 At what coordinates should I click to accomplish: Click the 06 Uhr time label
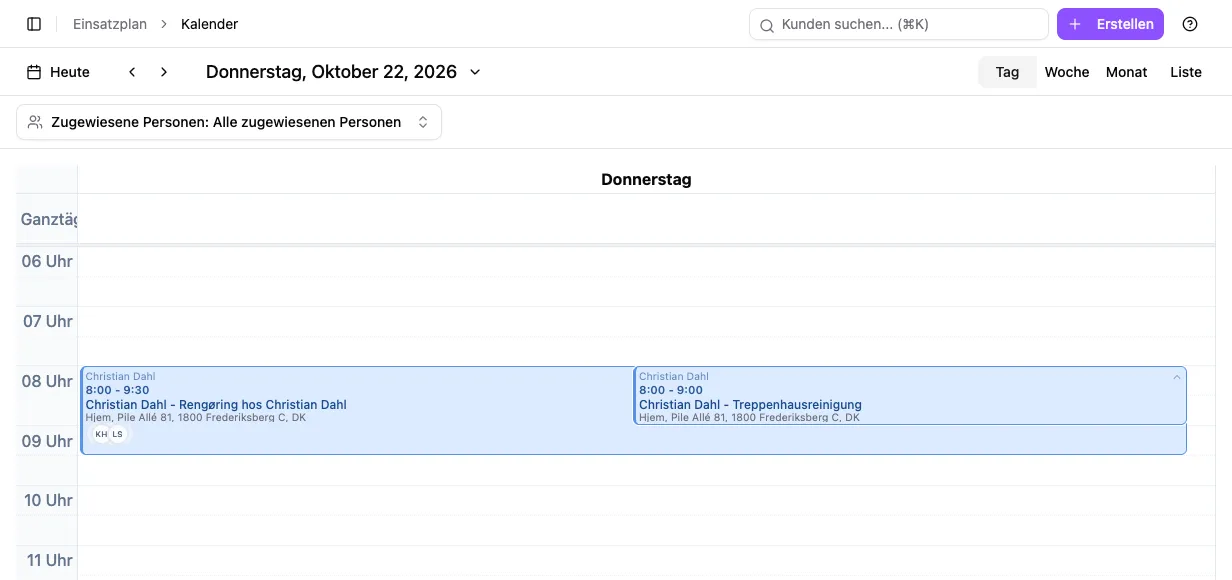47,261
